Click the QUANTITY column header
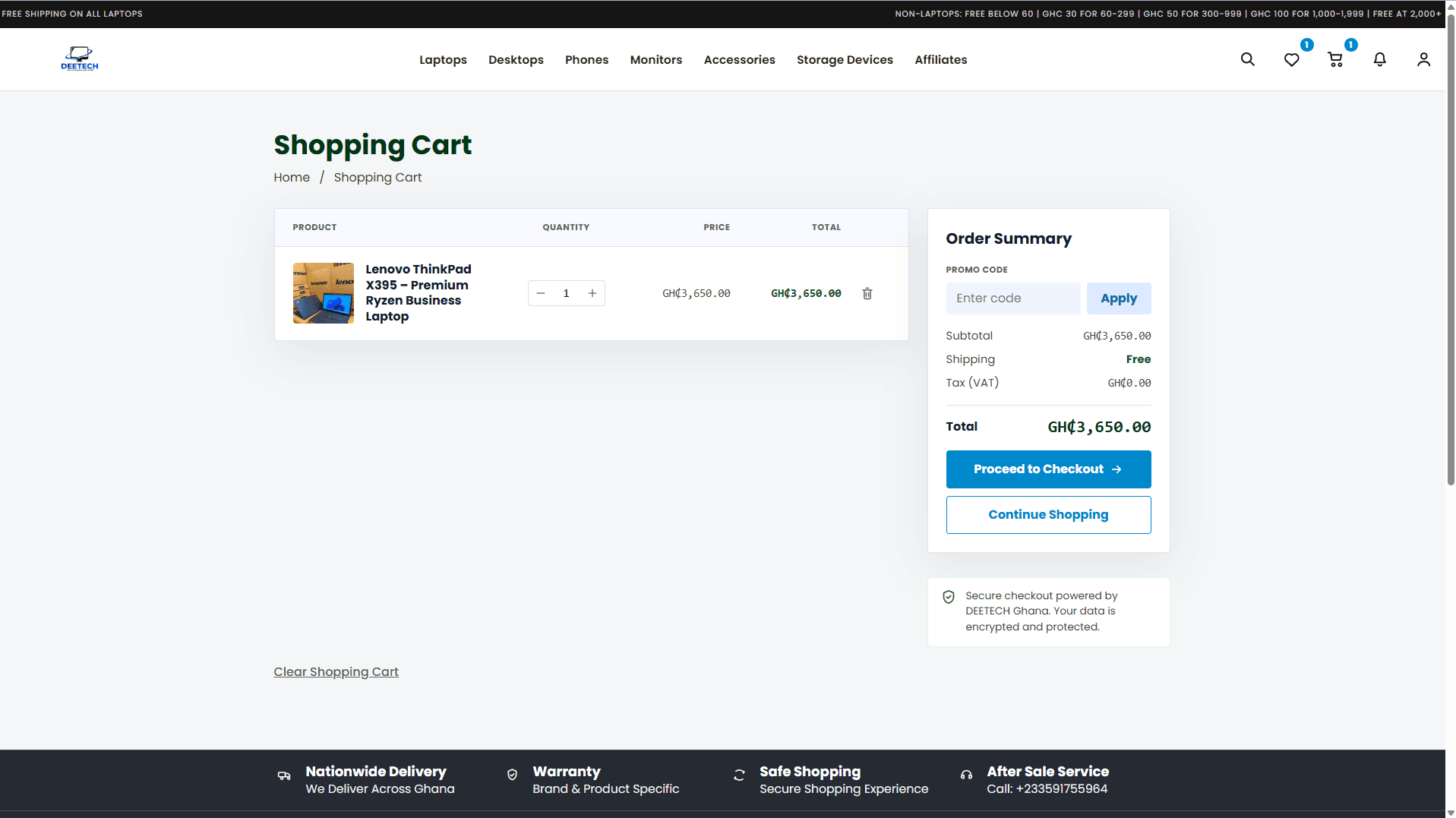This screenshot has width=1456, height=818. click(x=566, y=227)
